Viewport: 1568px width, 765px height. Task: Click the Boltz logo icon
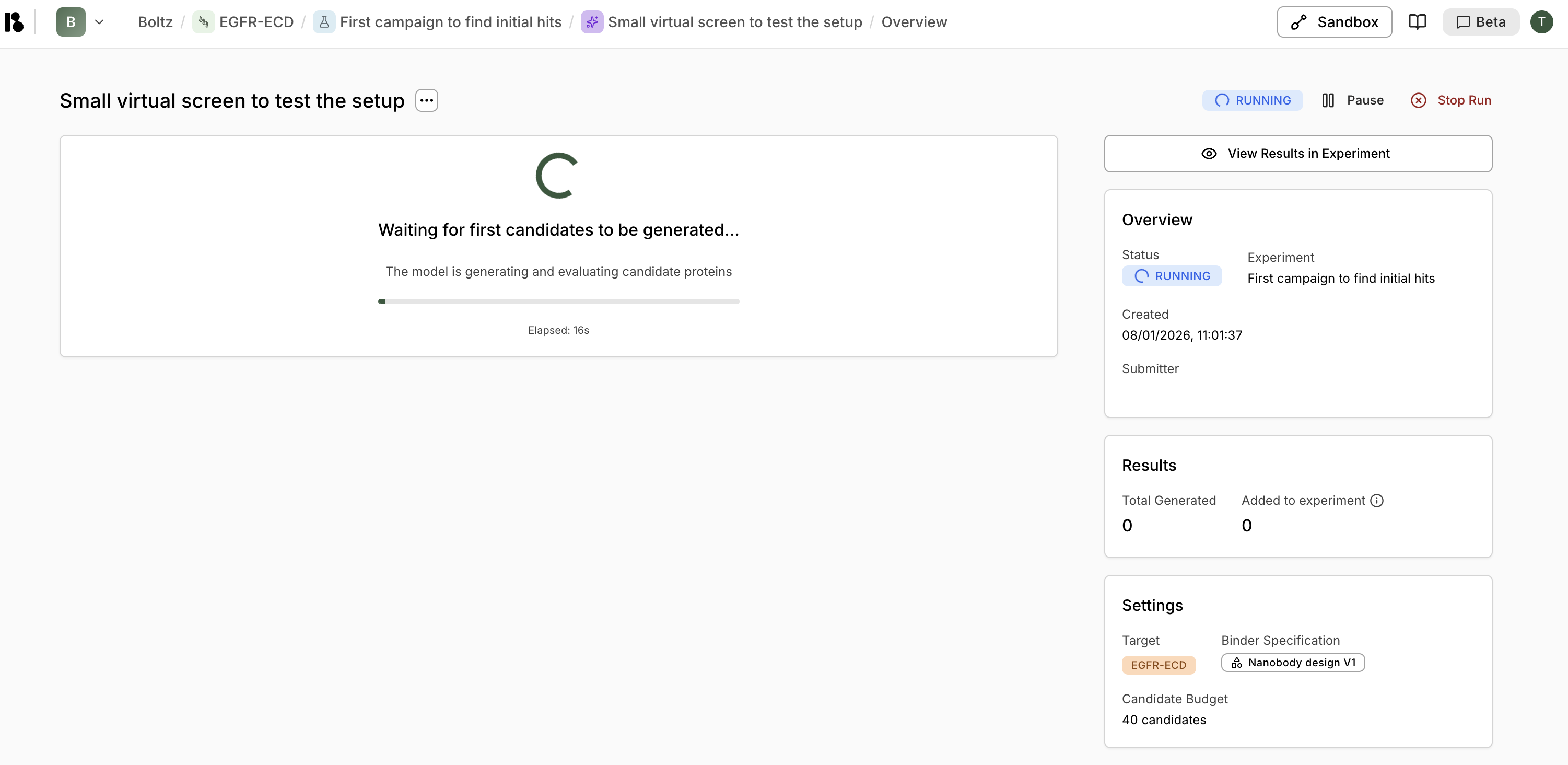click(x=14, y=22)
